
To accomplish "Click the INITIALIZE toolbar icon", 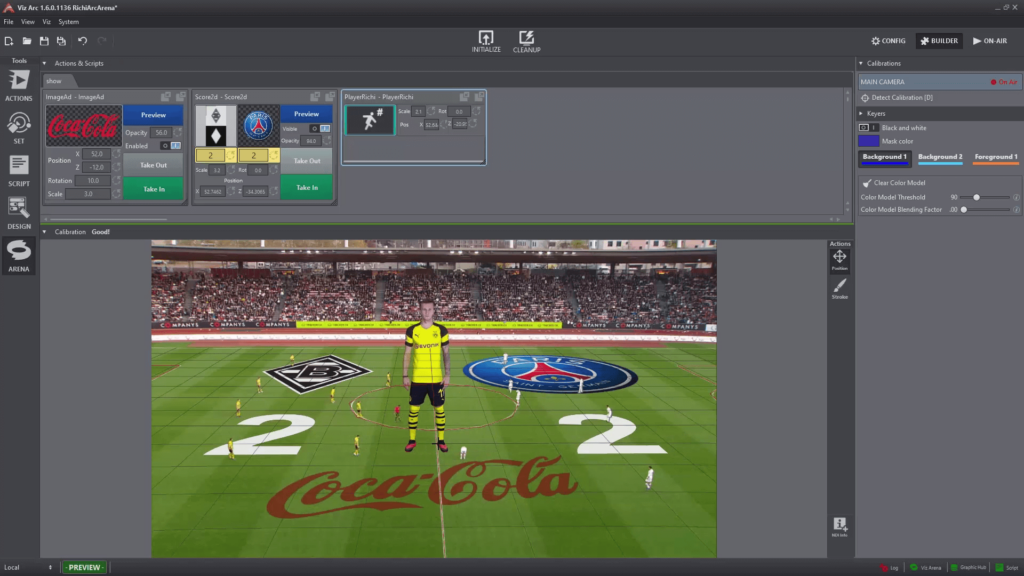I will pos(487,40).
